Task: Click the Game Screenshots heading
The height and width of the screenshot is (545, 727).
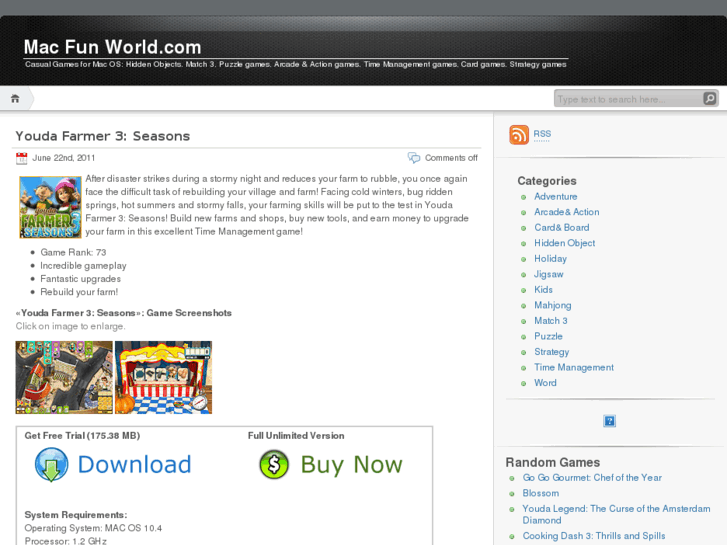Action: click(123, 313)
